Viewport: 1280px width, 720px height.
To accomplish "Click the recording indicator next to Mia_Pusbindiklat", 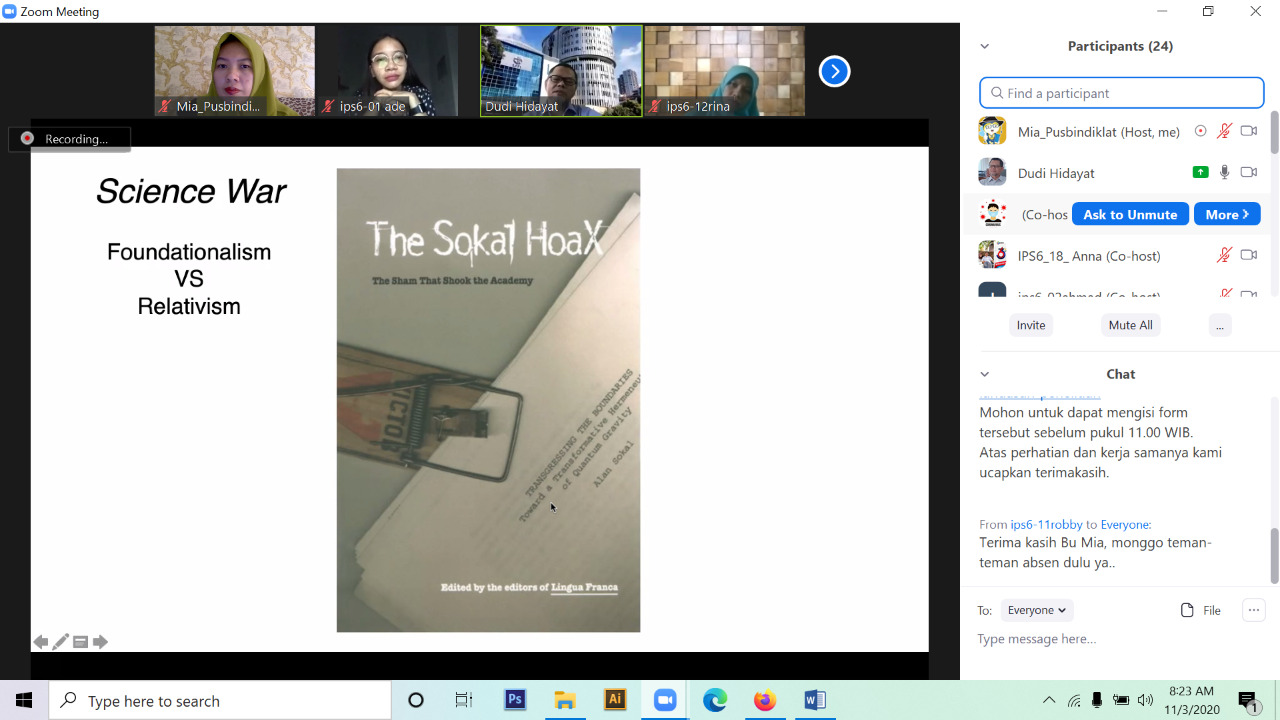I will click(1201, 131).
